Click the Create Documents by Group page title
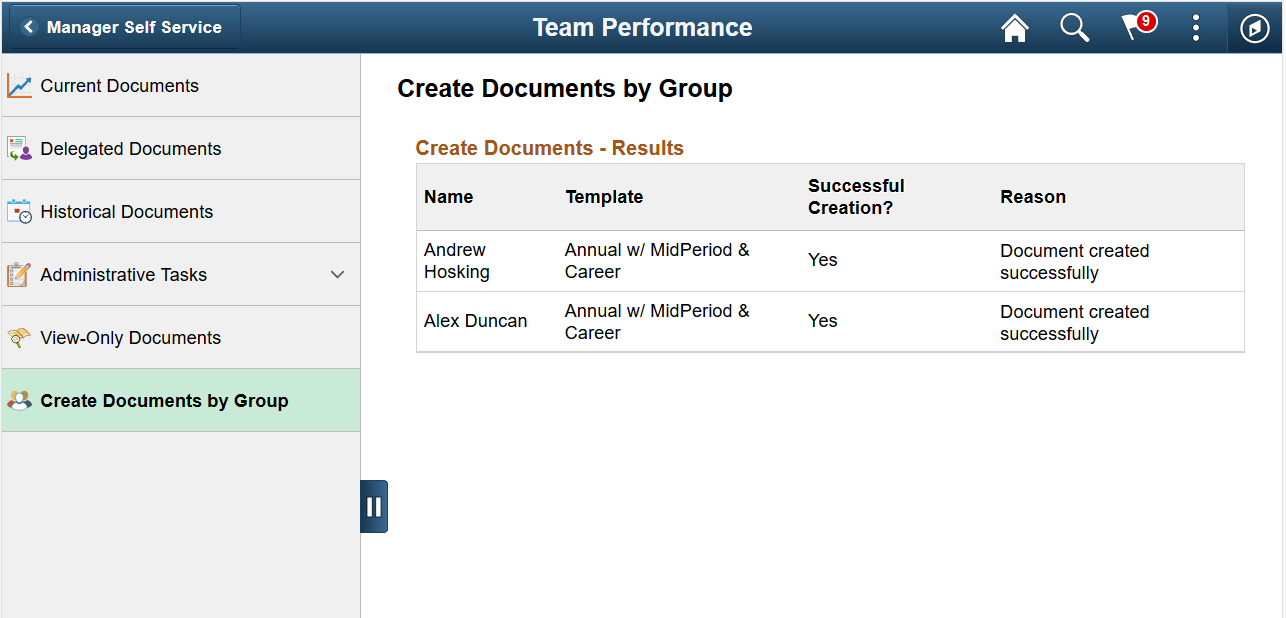Screen dimensions: 1286x618 (x=565, y=88)
